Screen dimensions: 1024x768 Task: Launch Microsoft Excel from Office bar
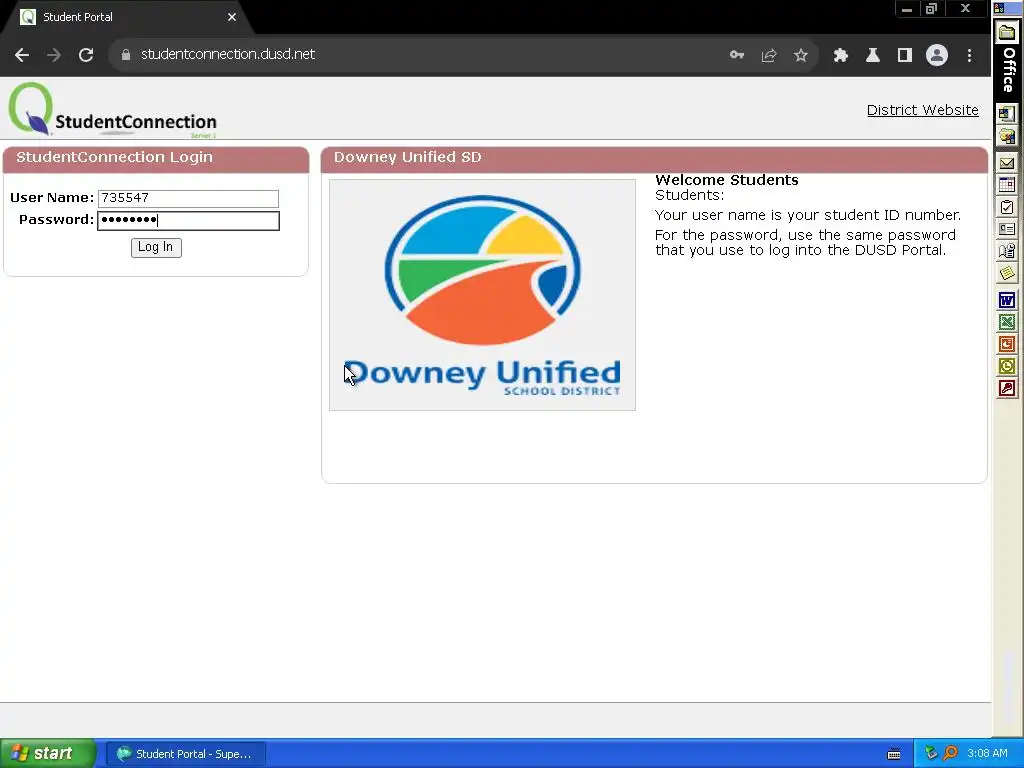click(x=1006, y=323)
